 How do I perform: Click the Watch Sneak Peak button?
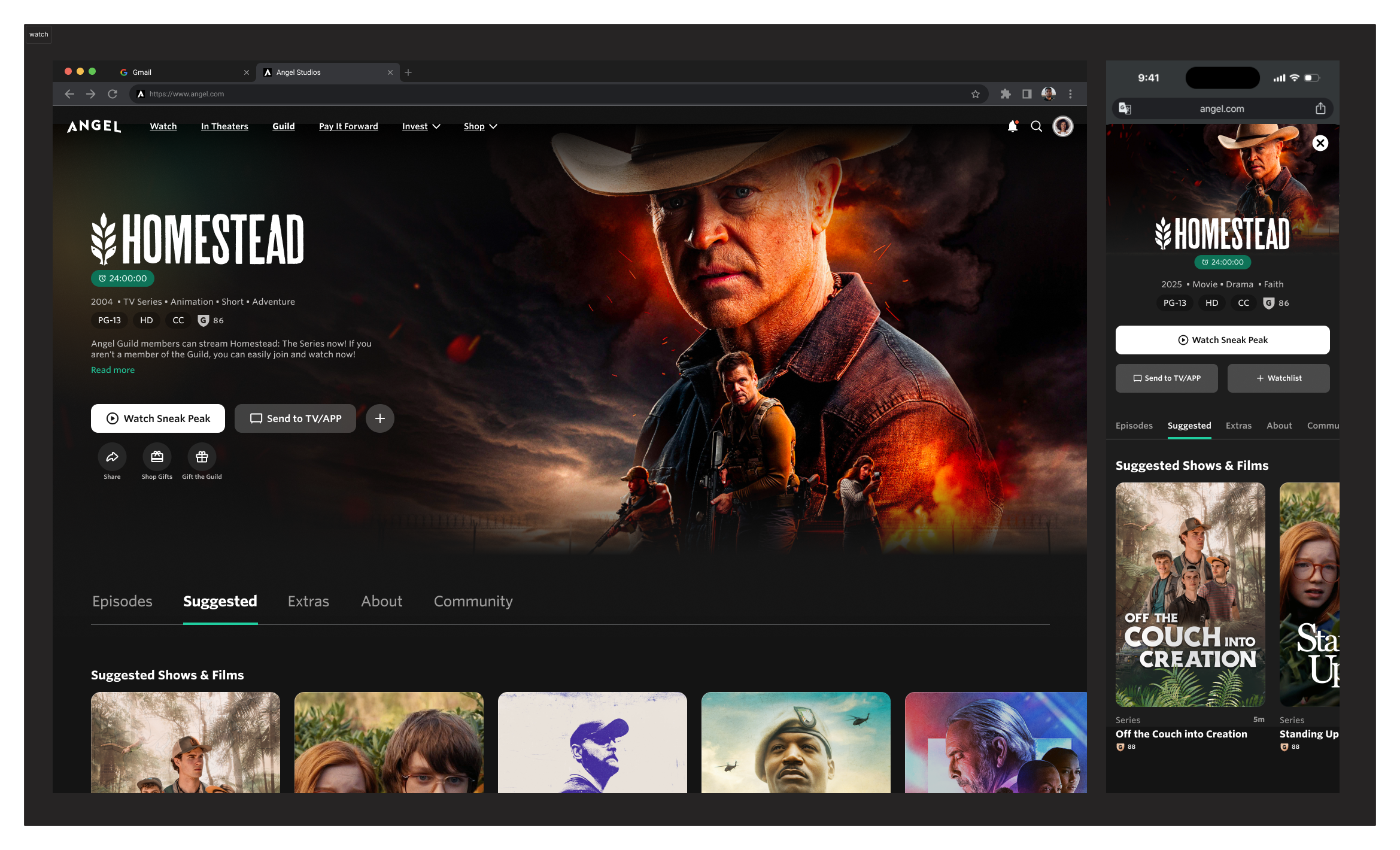[158, 418]
